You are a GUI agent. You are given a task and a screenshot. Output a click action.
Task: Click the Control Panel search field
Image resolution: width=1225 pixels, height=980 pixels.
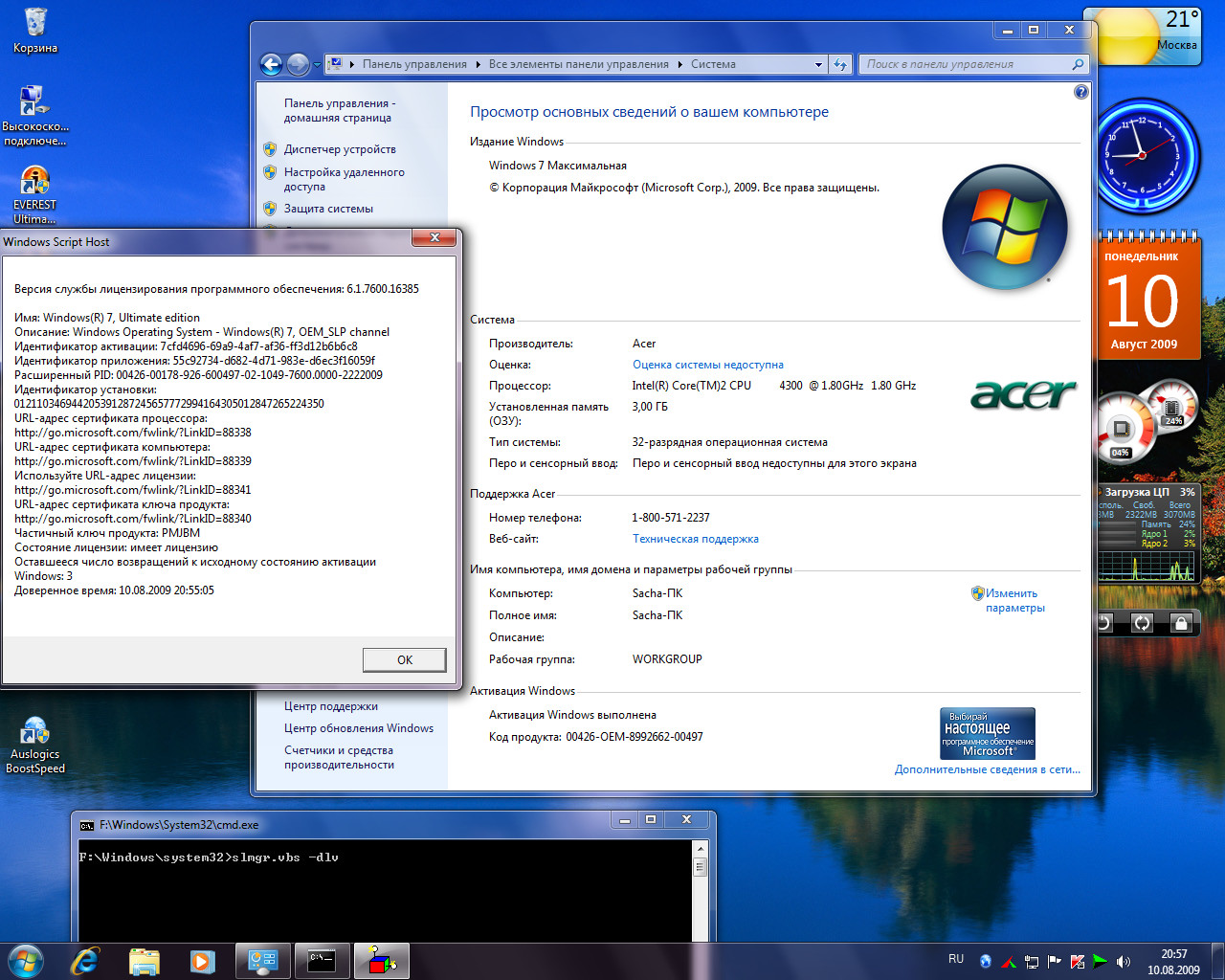(964, 64)
